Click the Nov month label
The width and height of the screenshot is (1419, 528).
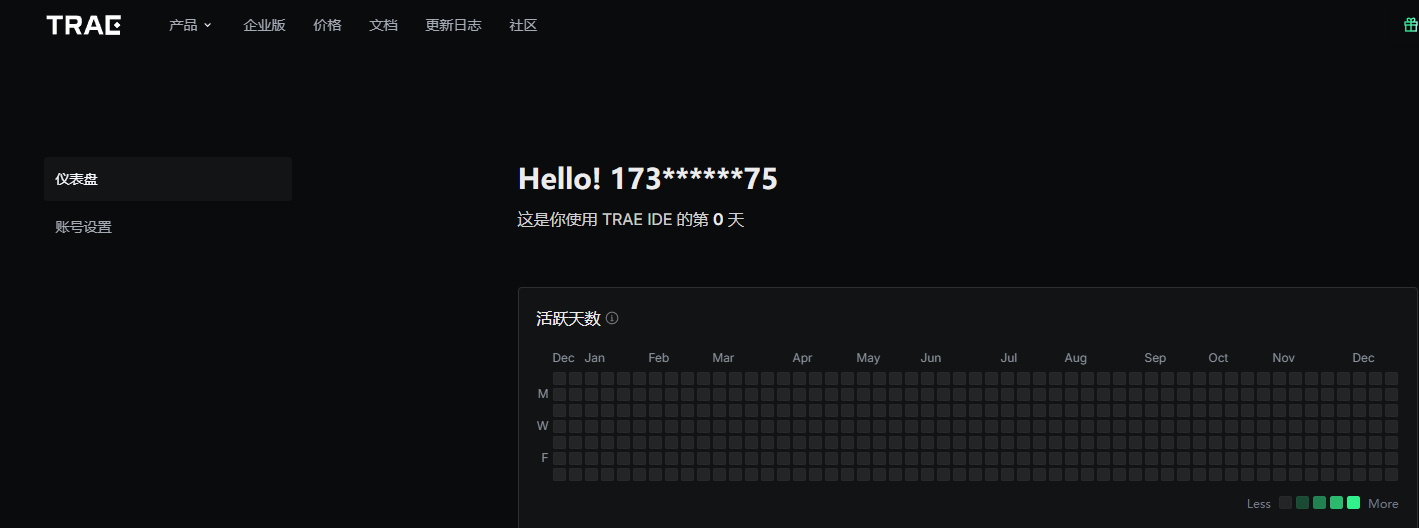[1284, 358]
